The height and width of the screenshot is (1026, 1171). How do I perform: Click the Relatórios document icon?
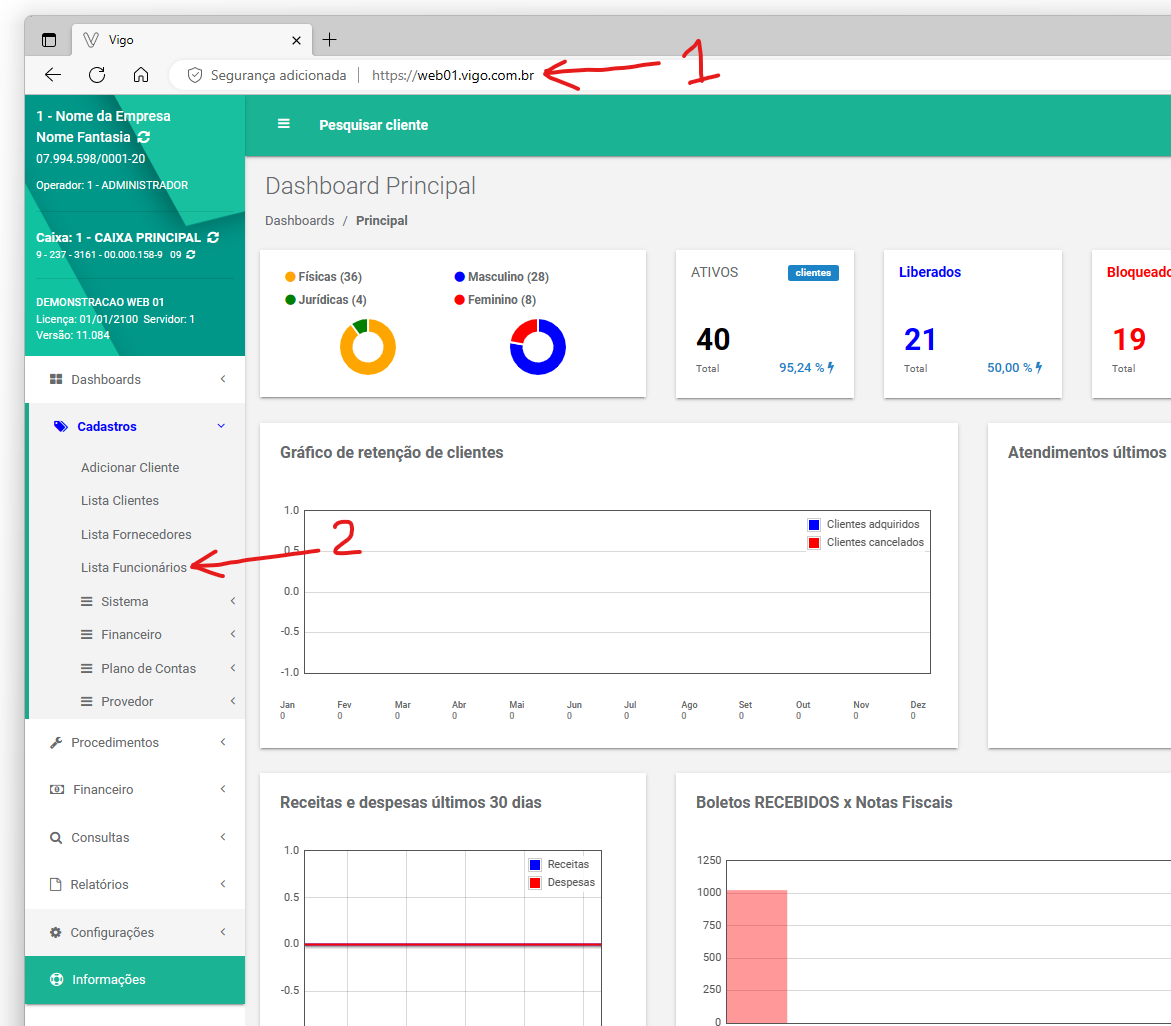[x=55, y=885]
